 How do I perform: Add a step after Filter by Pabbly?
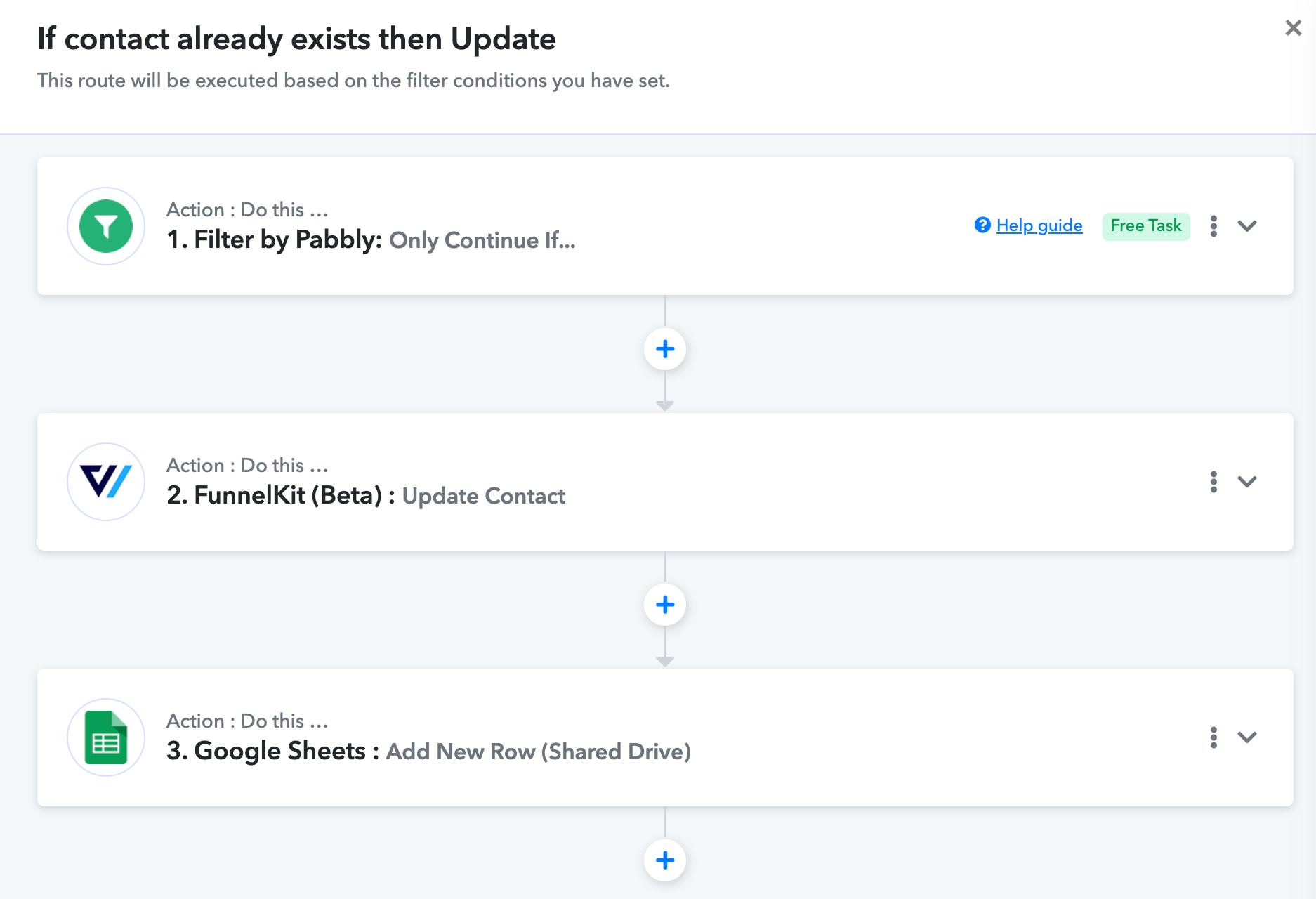(665, 349)
